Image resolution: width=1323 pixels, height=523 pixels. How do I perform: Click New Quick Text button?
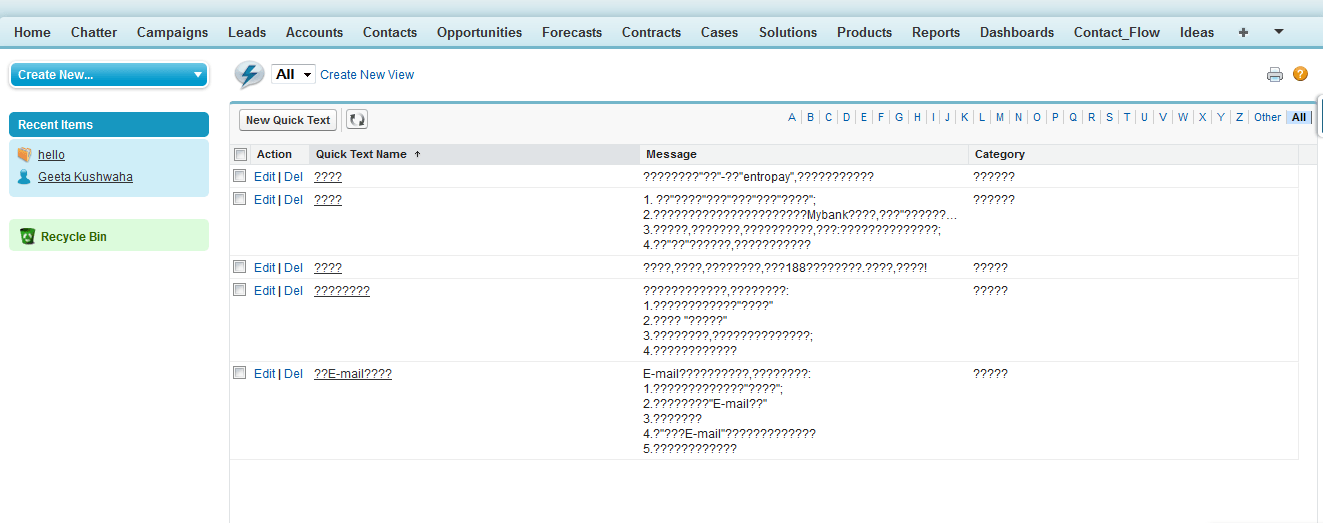288,120
